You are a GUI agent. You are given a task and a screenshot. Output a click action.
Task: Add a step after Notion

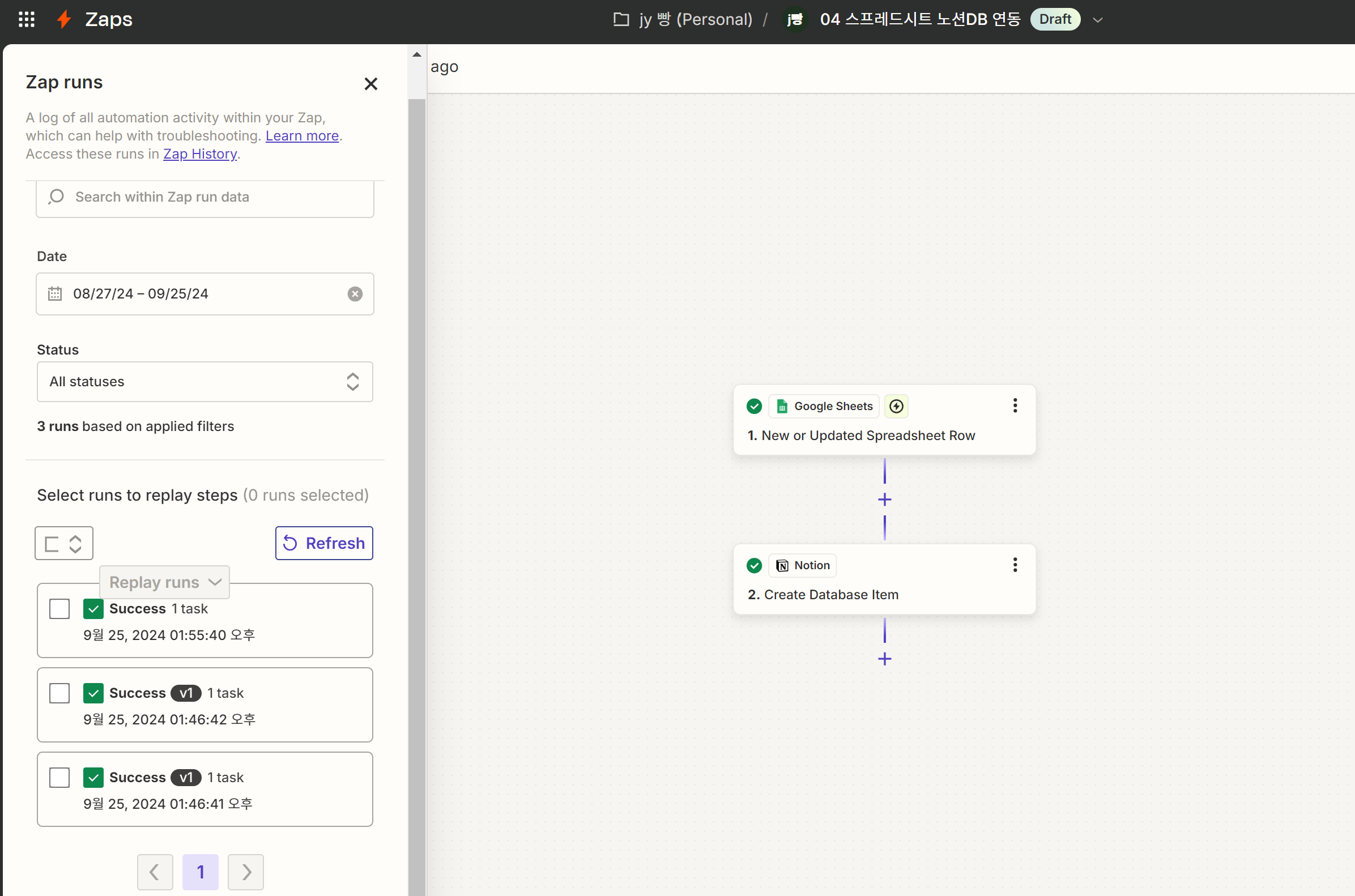tap(885, 659)
